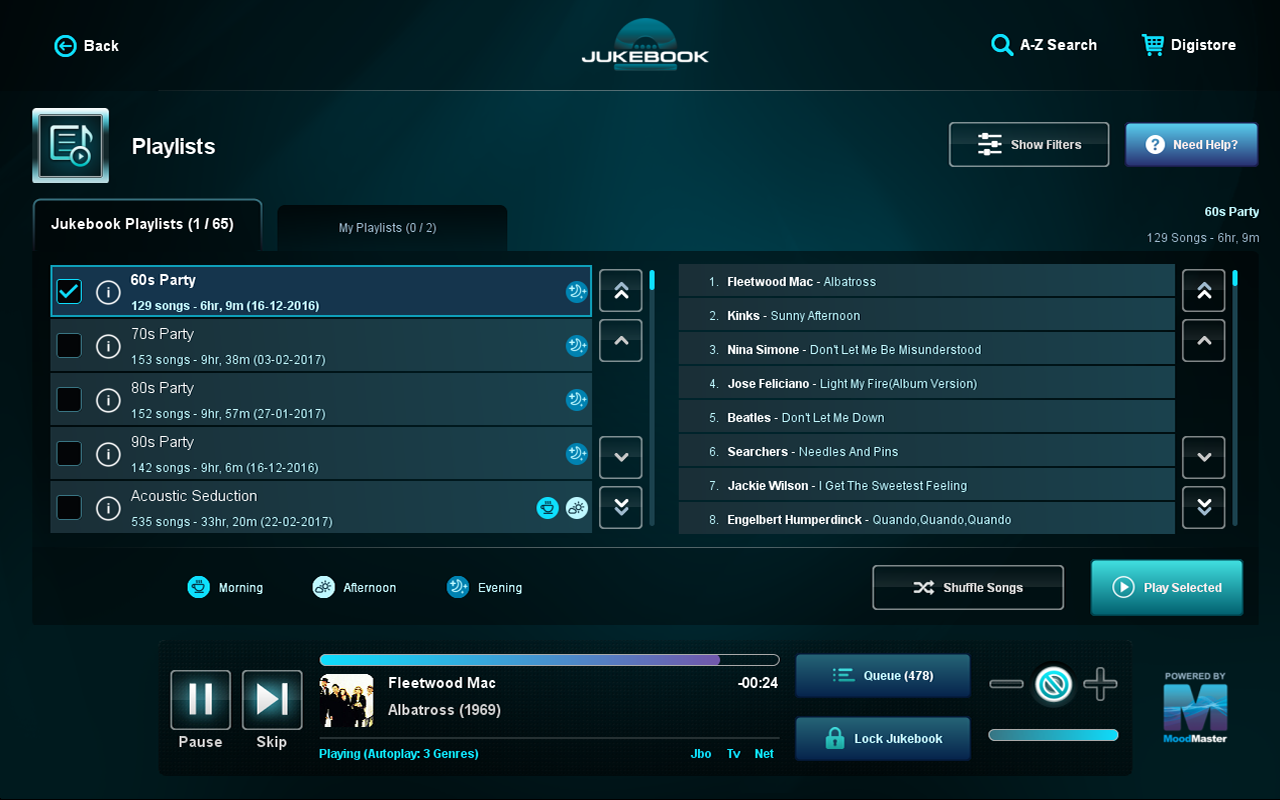Open A-Z Search
This screenshot has height=800, width=1280.
[x=1044, y=45]
